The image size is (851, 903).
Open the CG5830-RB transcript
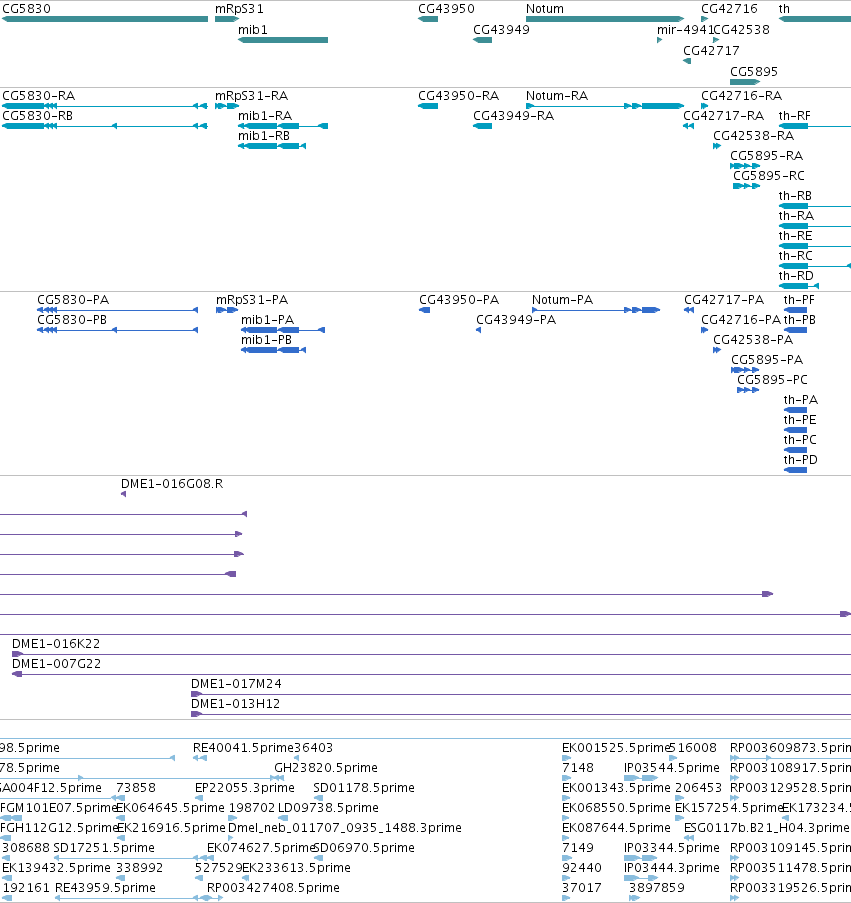105,126
